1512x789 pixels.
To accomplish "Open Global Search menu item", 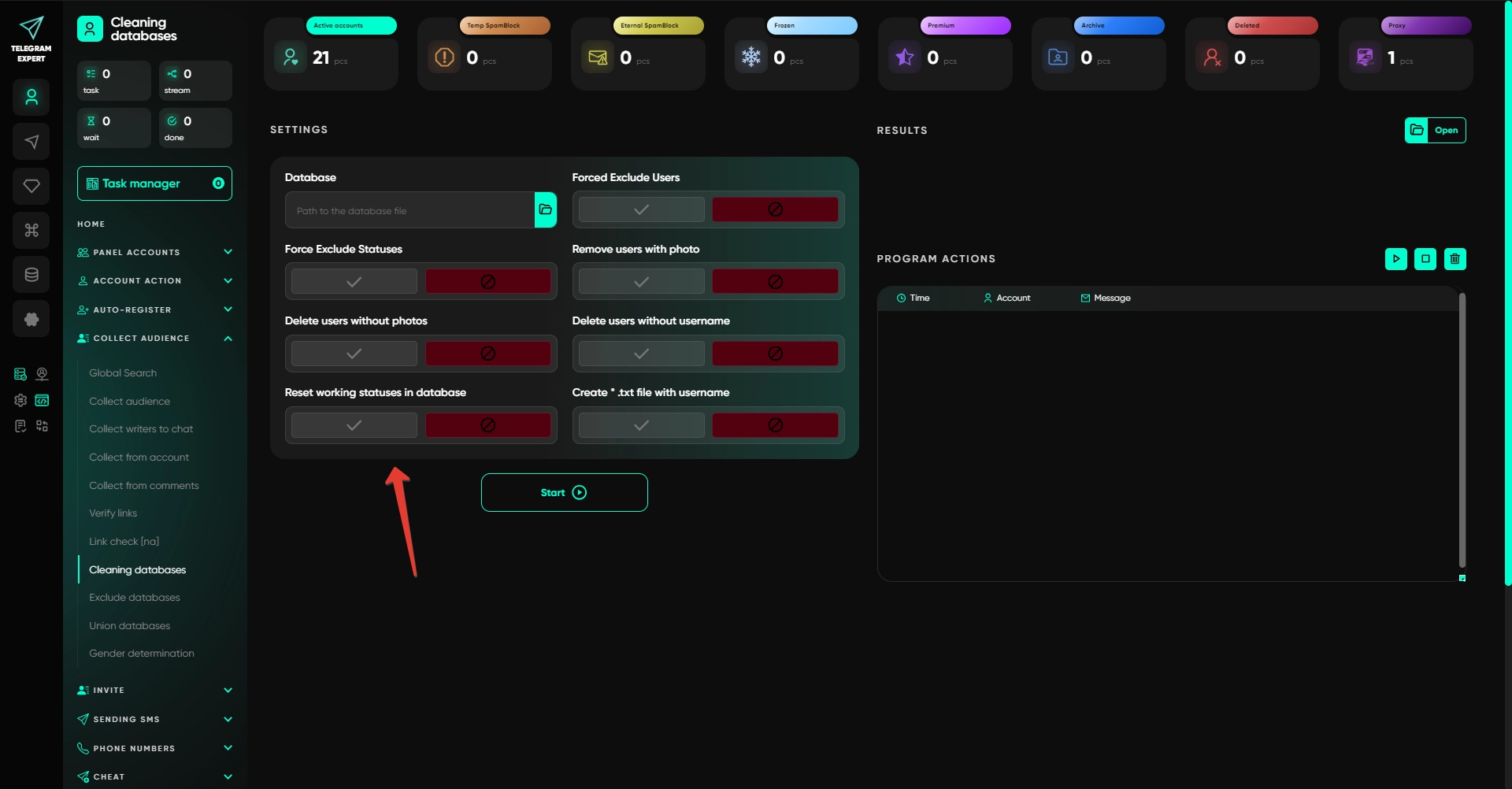I will pos(123,373).
